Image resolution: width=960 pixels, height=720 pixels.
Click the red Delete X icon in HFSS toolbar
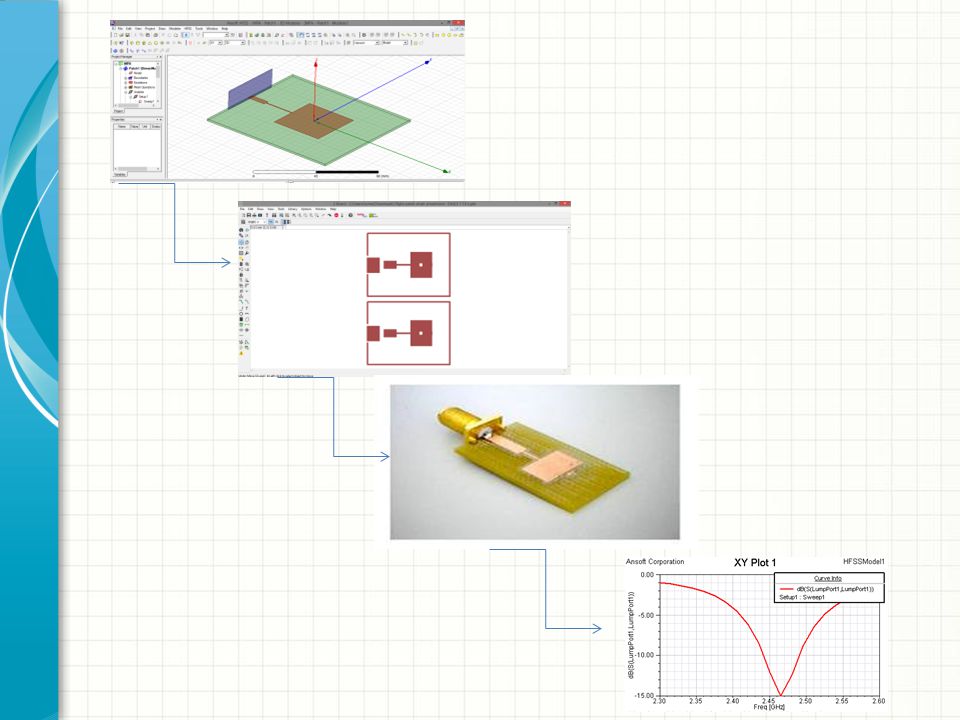point(190,43)
